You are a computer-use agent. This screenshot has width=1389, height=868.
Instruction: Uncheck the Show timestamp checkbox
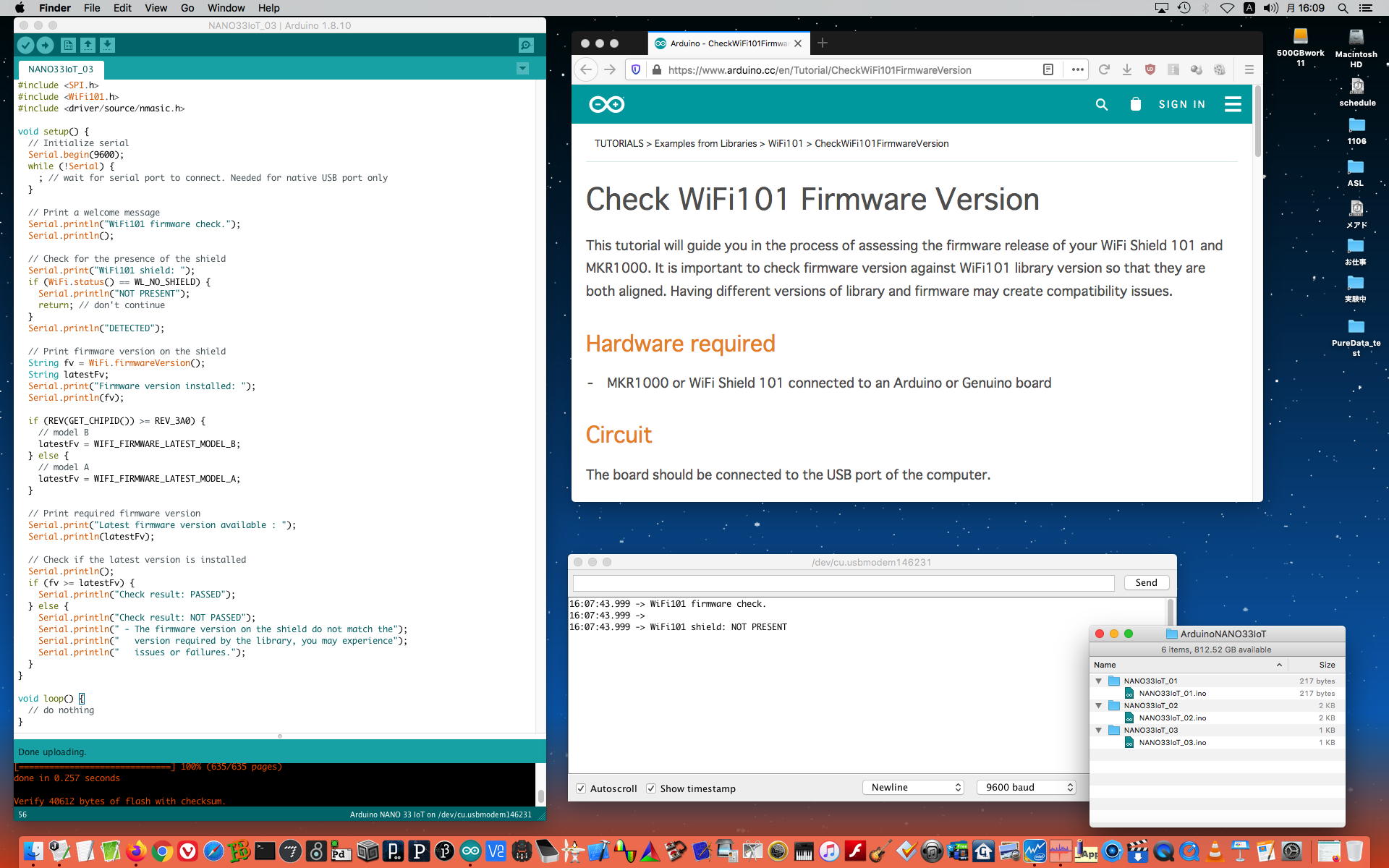point(651,788)
